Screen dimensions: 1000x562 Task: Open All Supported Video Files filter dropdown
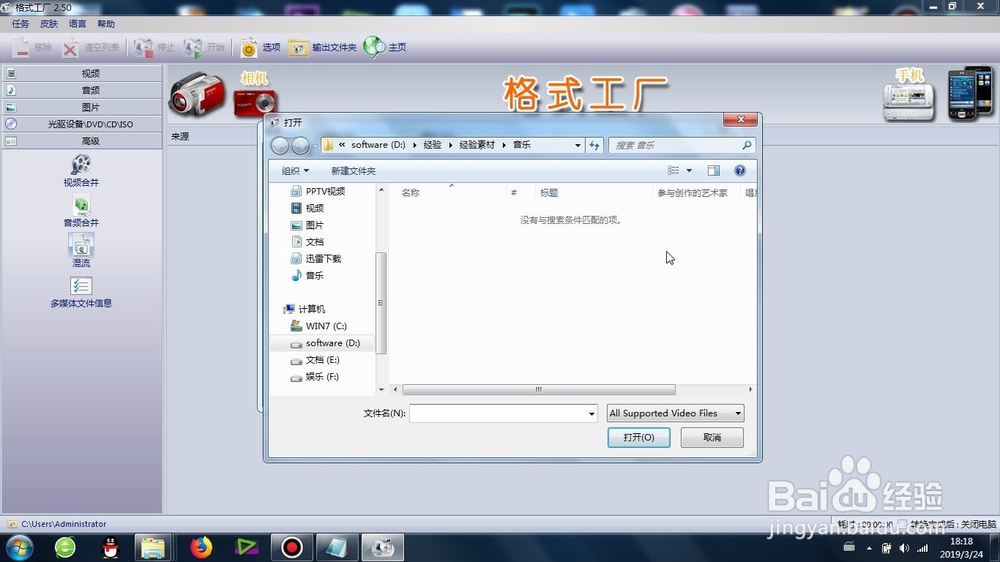point(675,413)
